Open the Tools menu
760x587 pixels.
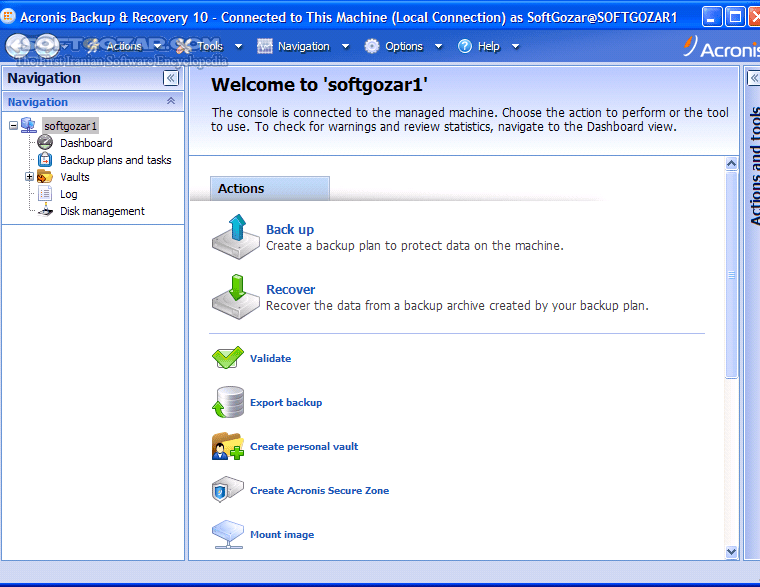pyautogui.click(x=210, y=47)
